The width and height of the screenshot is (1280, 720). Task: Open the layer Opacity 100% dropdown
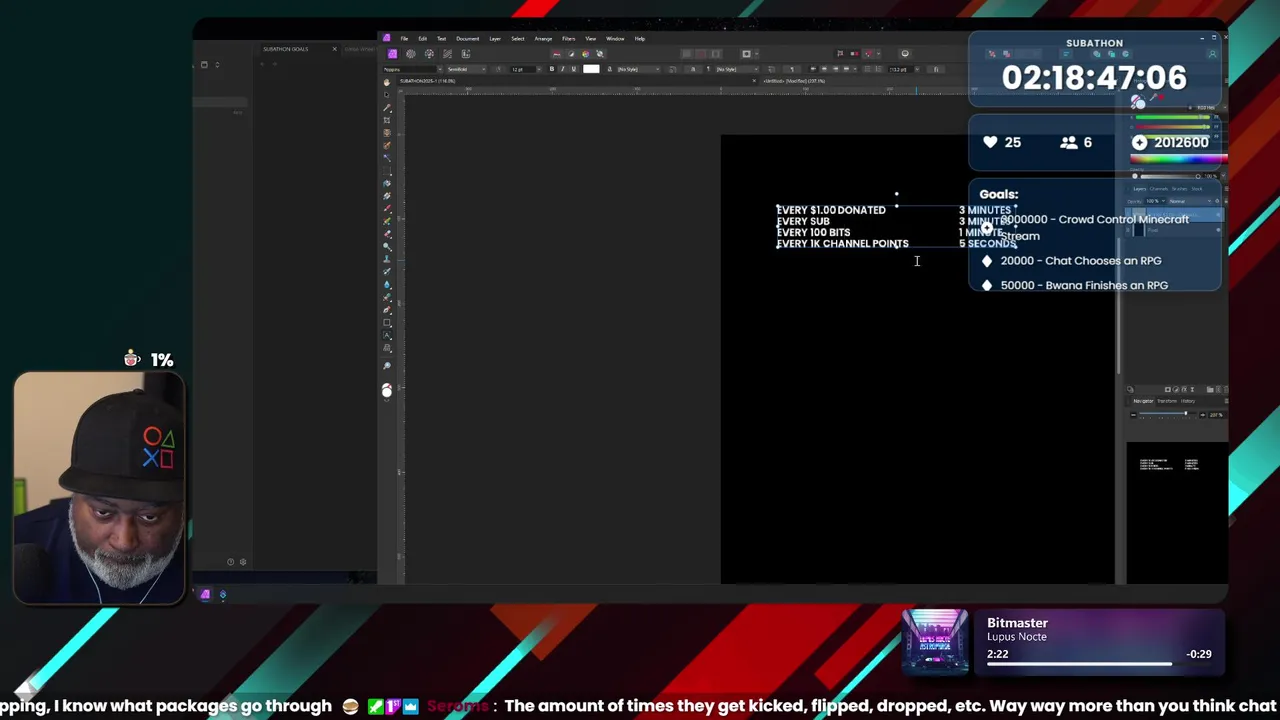[x=1155, y=201]
